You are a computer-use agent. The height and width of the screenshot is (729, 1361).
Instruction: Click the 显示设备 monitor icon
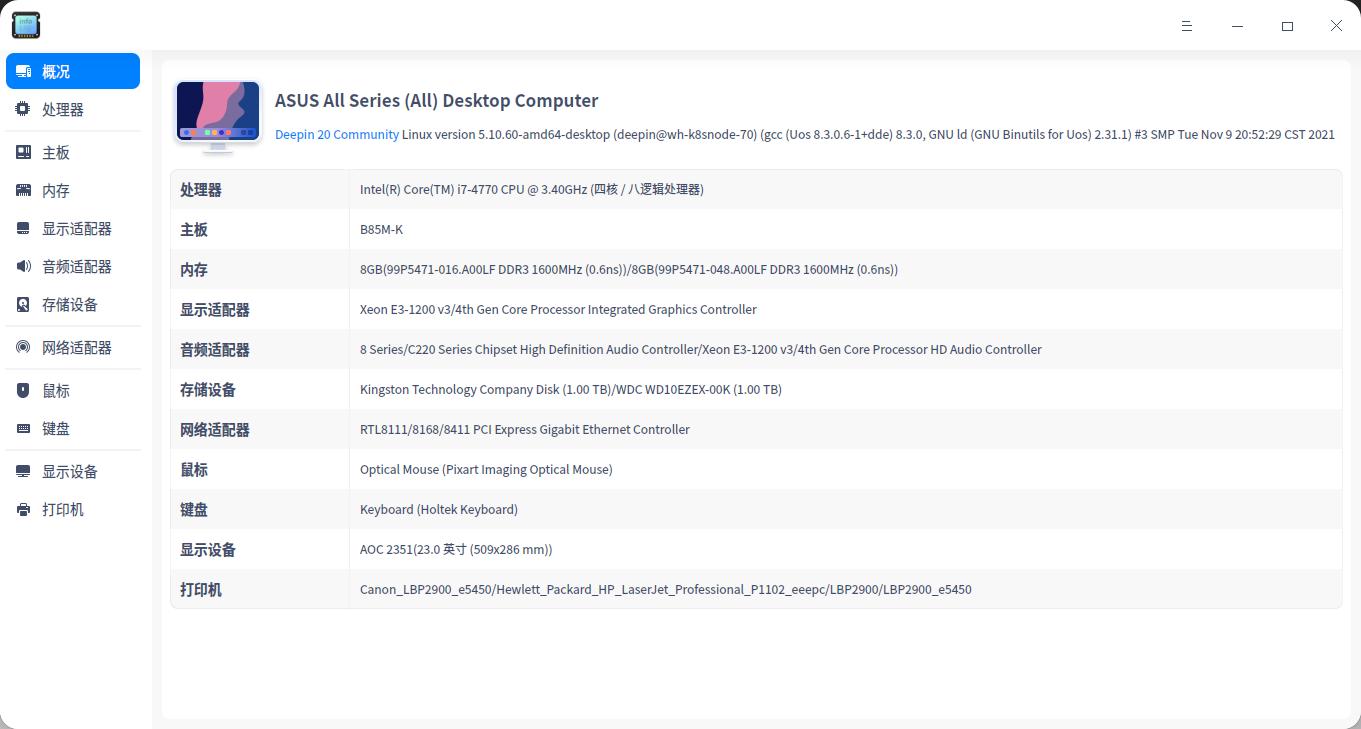[23, 471]
